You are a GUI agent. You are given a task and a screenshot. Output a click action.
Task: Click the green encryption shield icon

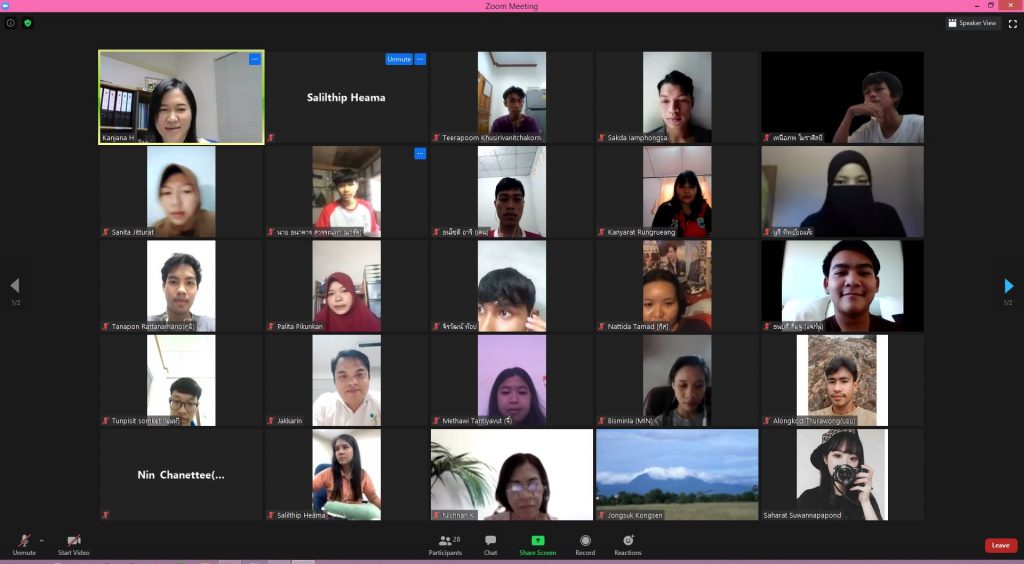tap(28, 23)
